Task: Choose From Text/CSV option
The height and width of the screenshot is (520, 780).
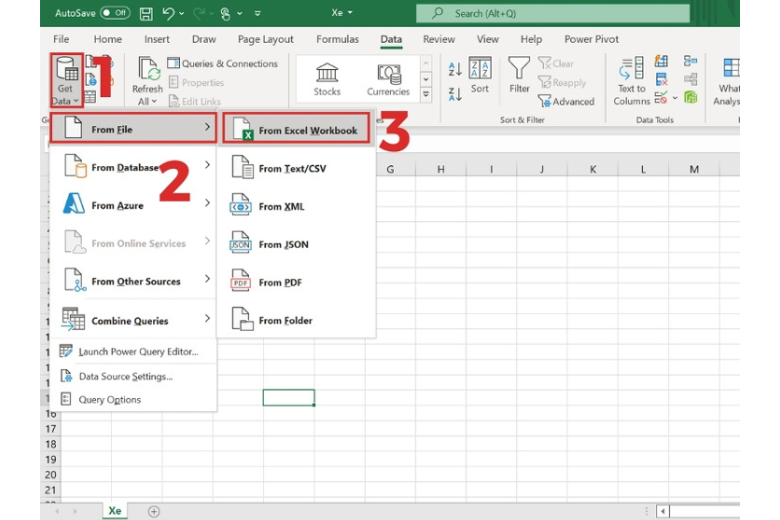Action: point(291,169)
